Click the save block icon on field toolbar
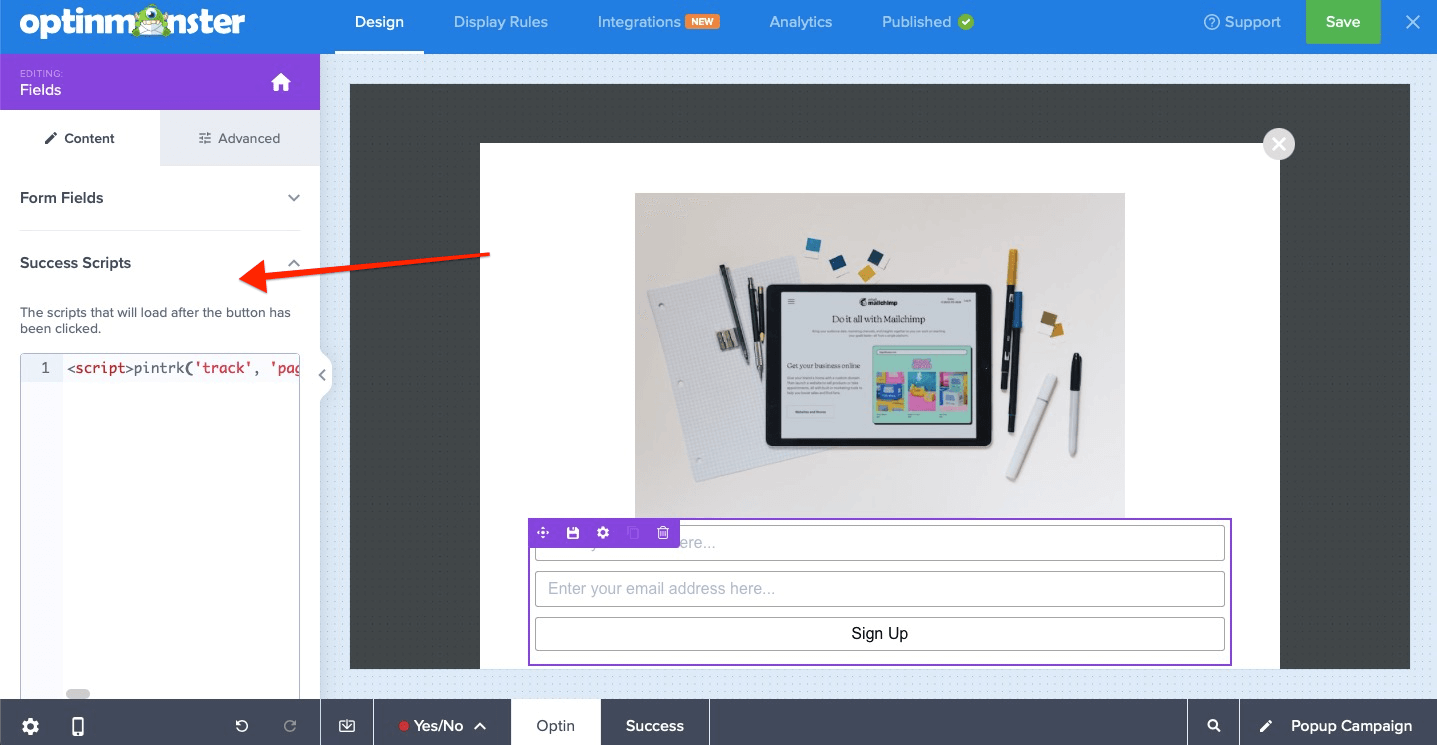Image resolution: width=1437 pixels, height=745 pixels. 573,533
